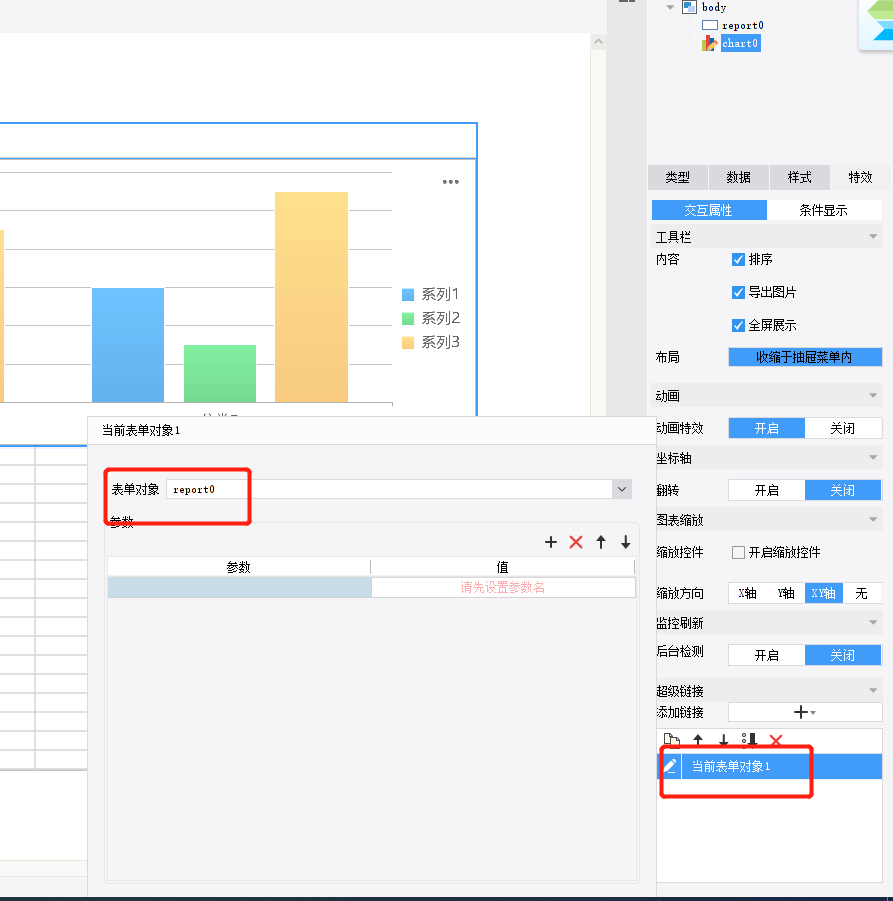Switch to the 数据 tab
This screenshot has width=893, height=901.
pyautogui.click(x=738, y=178)
